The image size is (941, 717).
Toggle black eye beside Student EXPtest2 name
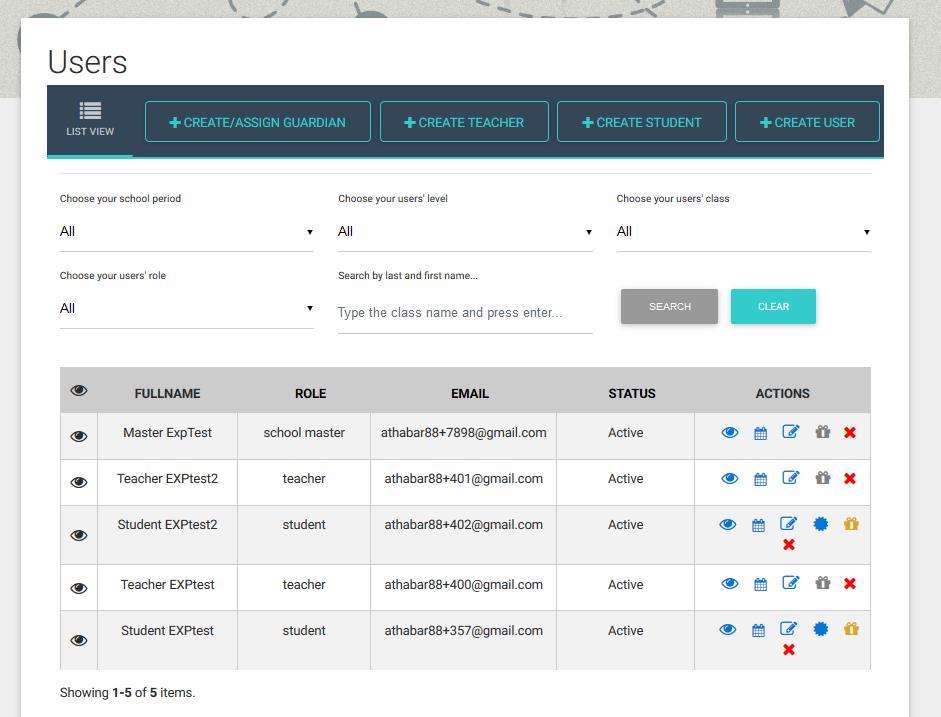79,535
